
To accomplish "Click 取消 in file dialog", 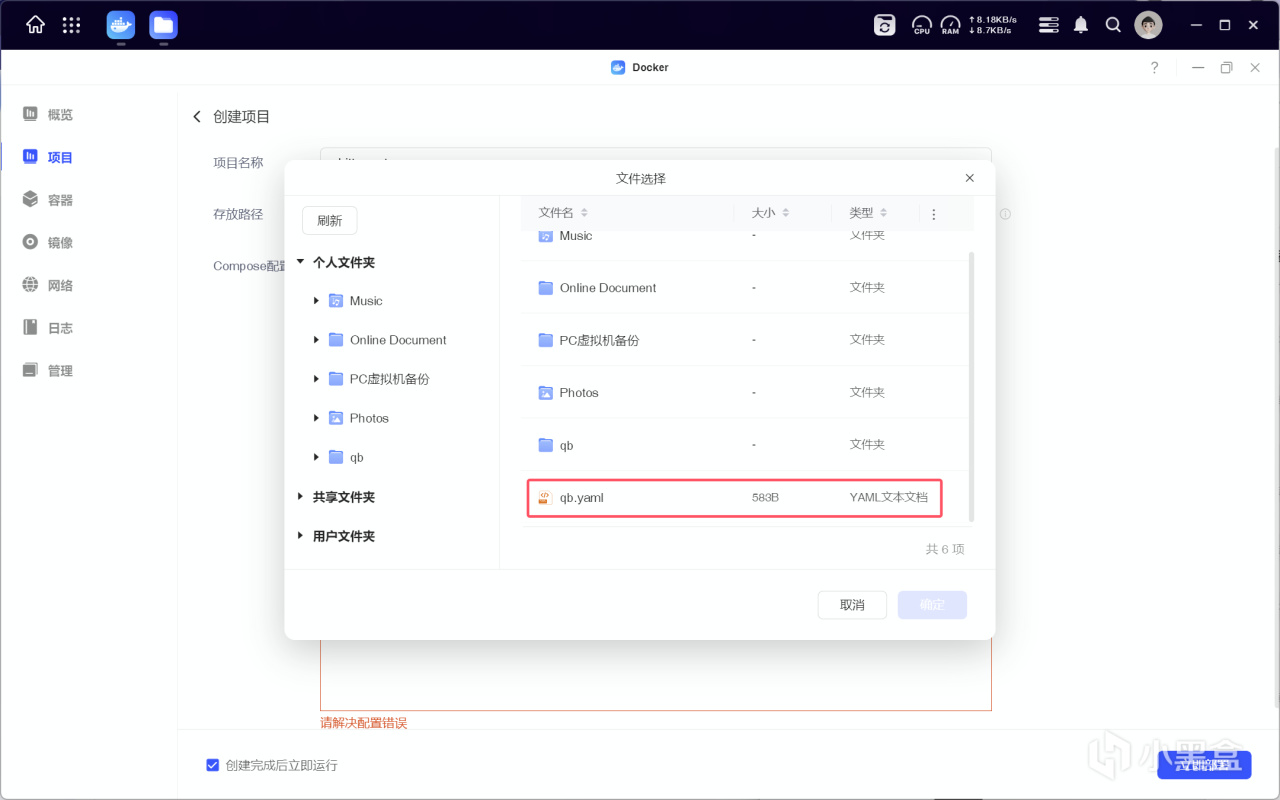I will (852, 605).
